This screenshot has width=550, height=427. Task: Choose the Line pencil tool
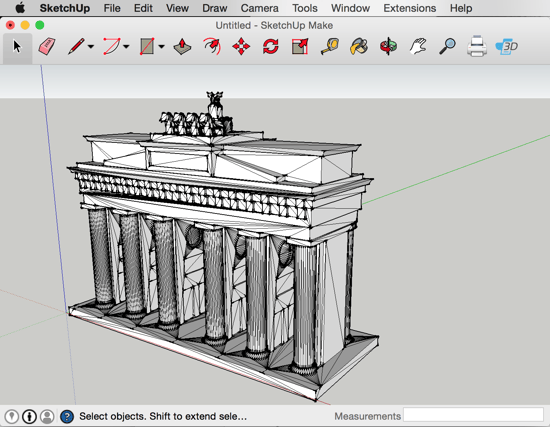click(76, 46)
